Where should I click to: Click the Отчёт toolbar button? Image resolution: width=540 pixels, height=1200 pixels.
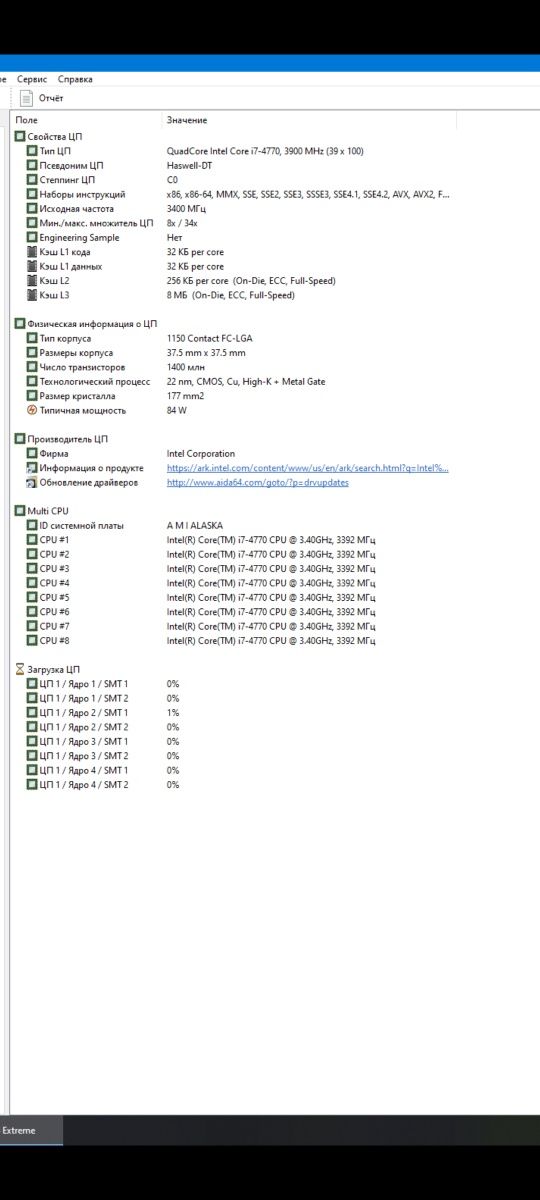[x=42, y=98]
